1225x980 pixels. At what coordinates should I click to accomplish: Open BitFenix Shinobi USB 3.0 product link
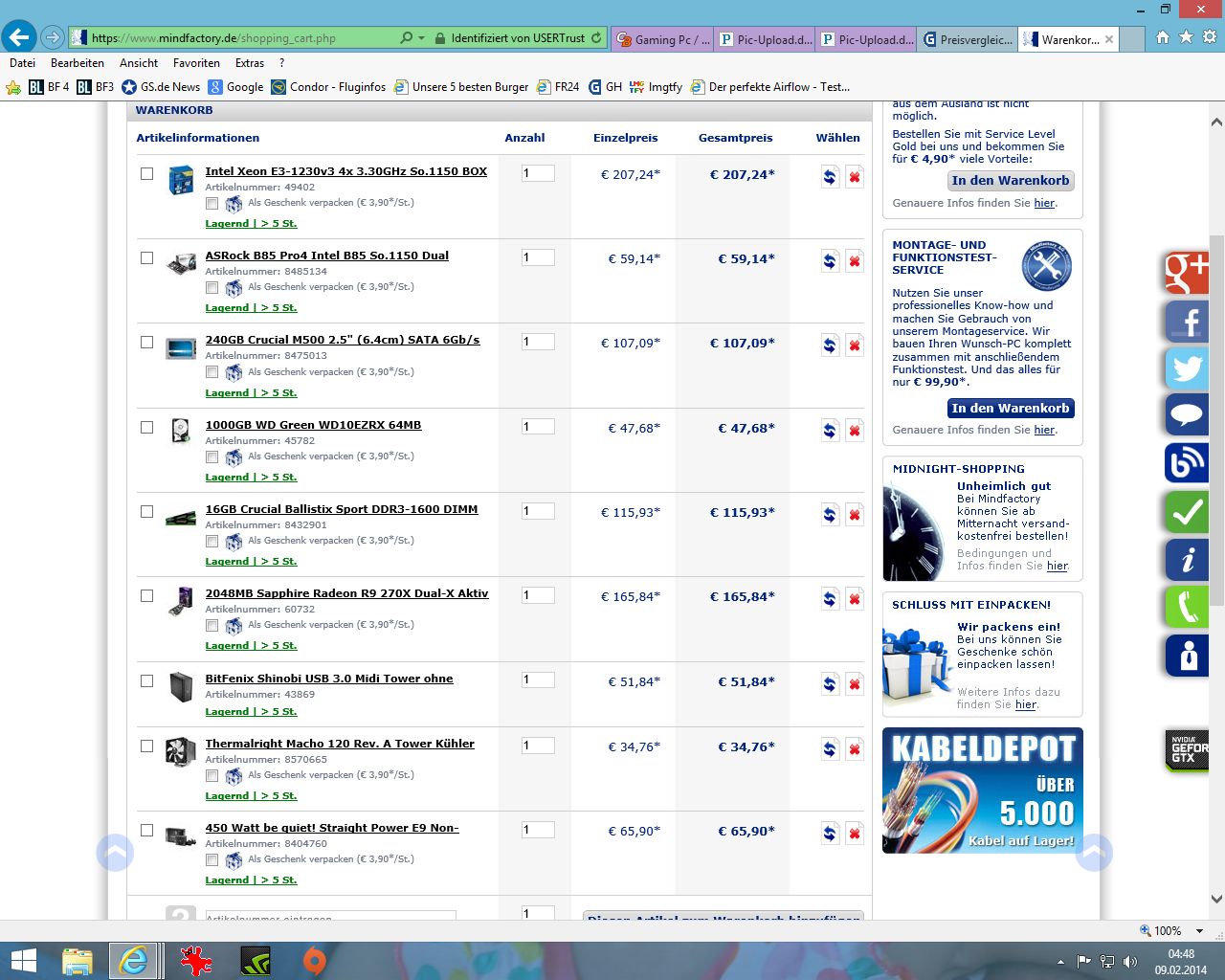click(329, 679)
